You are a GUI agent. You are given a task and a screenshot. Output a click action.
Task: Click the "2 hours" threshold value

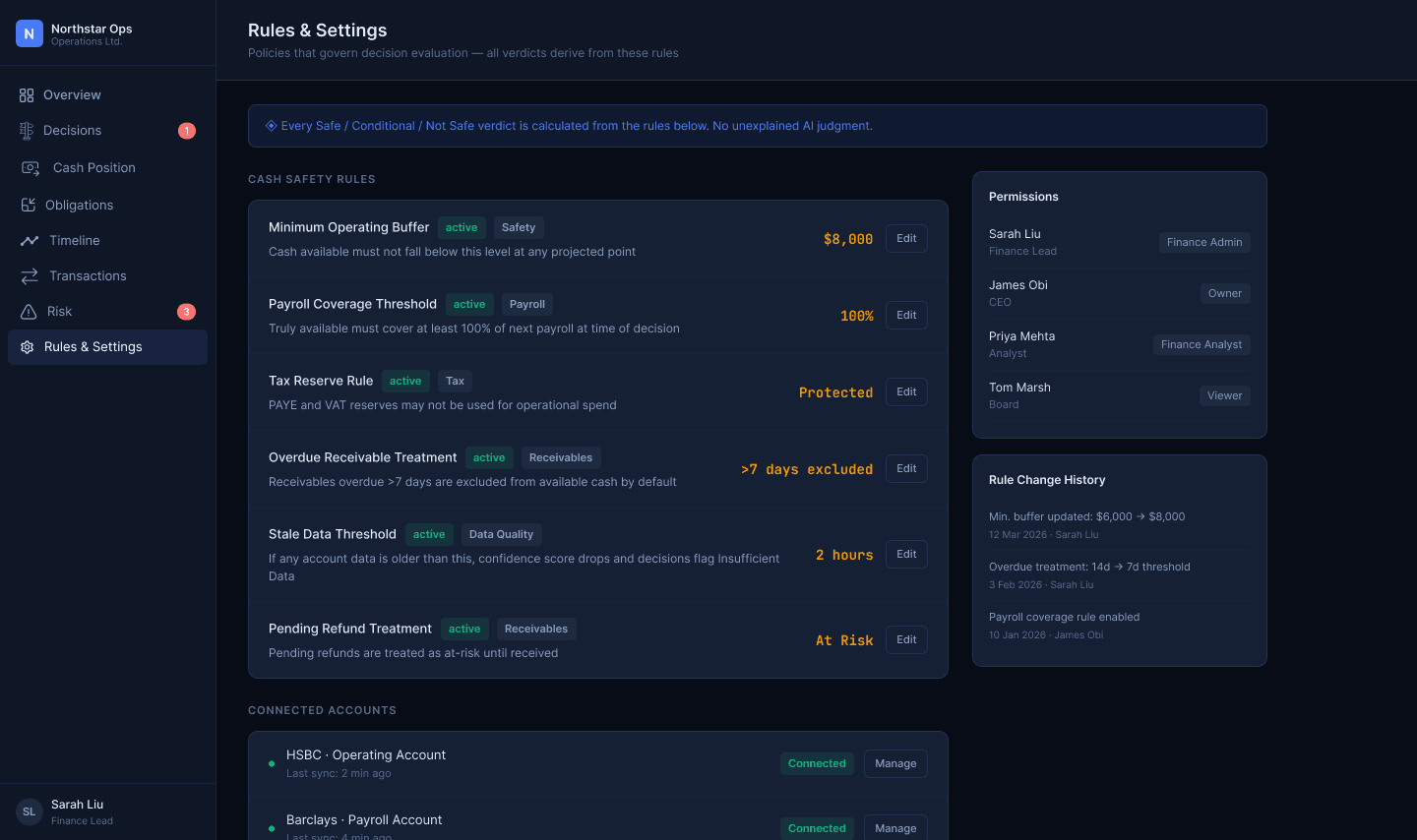tap(844, 555)
